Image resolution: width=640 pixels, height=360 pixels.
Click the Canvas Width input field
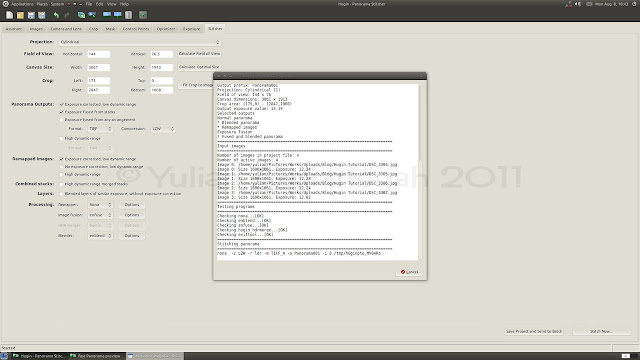pos(98,67)
